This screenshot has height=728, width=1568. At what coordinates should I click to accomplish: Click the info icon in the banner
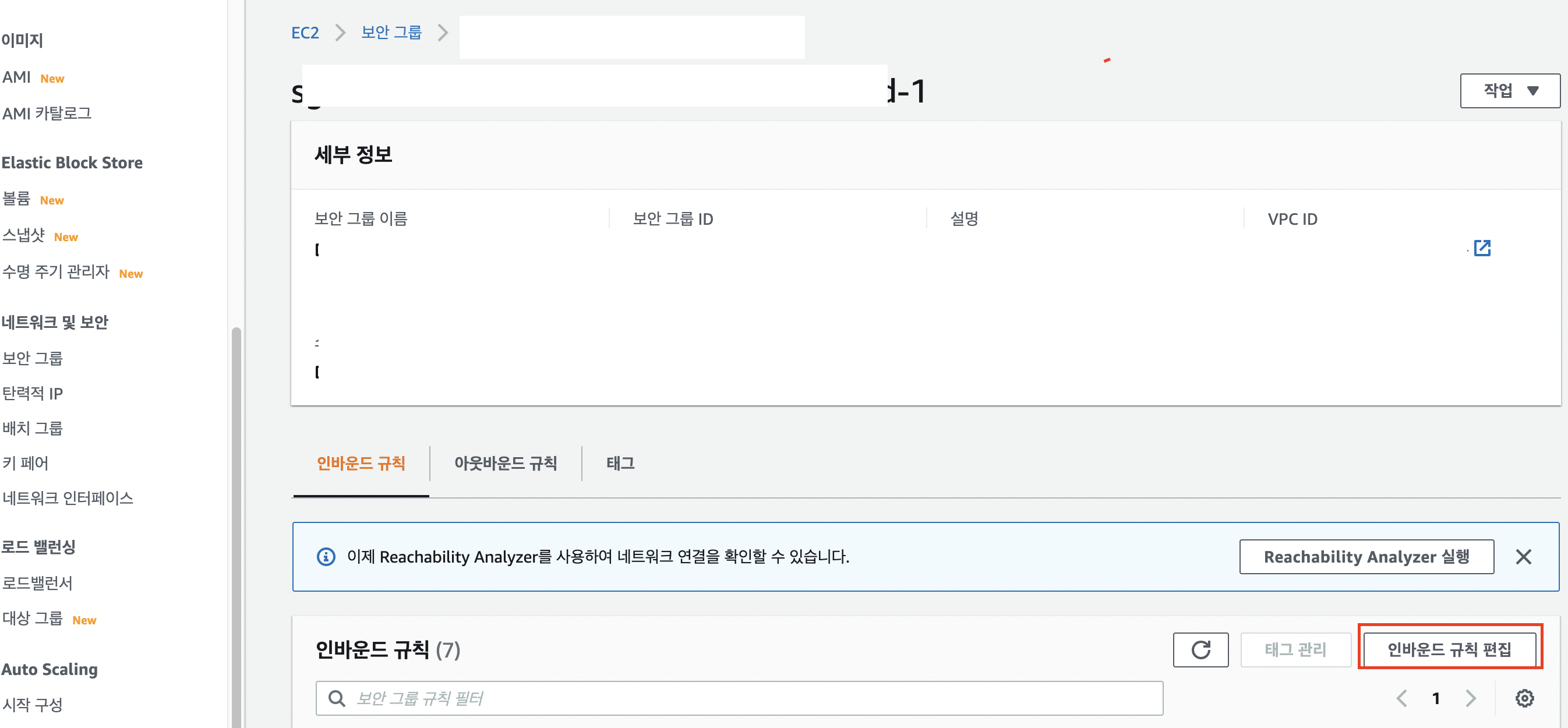(x=326, y=556)
